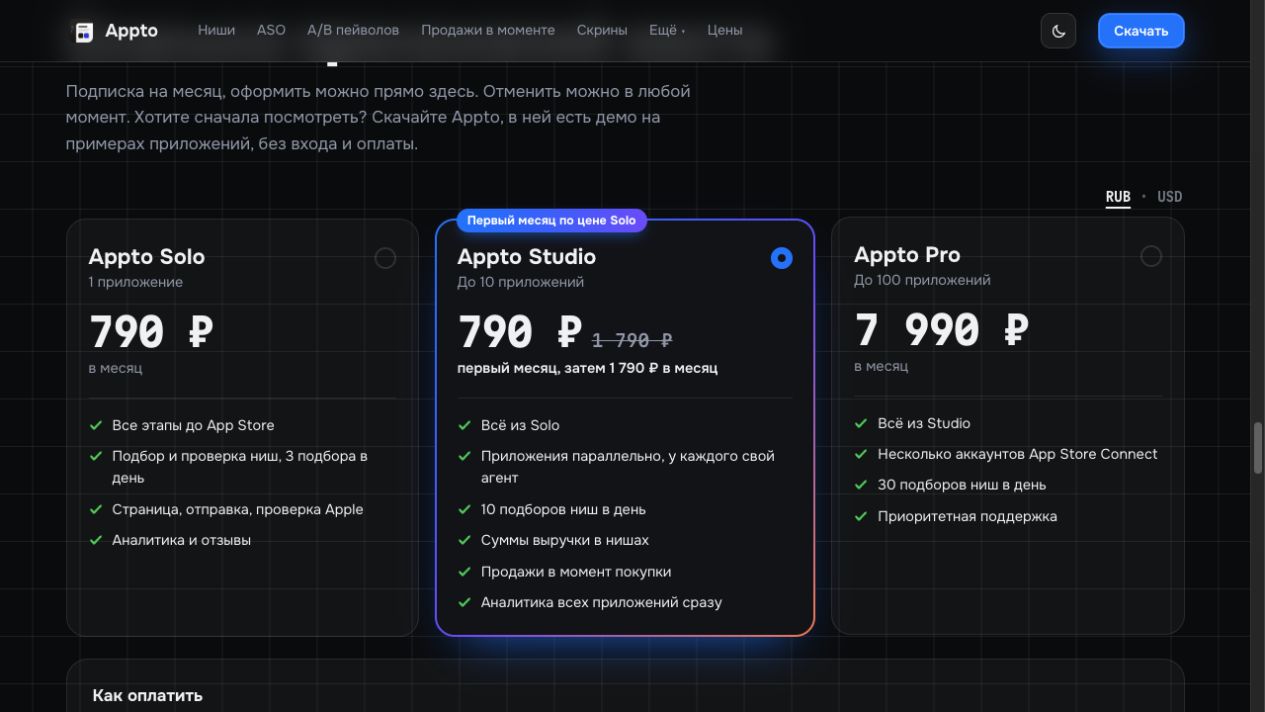Click the 'Appto Pro' card title
The image size is (1265, 712).
point(907,255)
